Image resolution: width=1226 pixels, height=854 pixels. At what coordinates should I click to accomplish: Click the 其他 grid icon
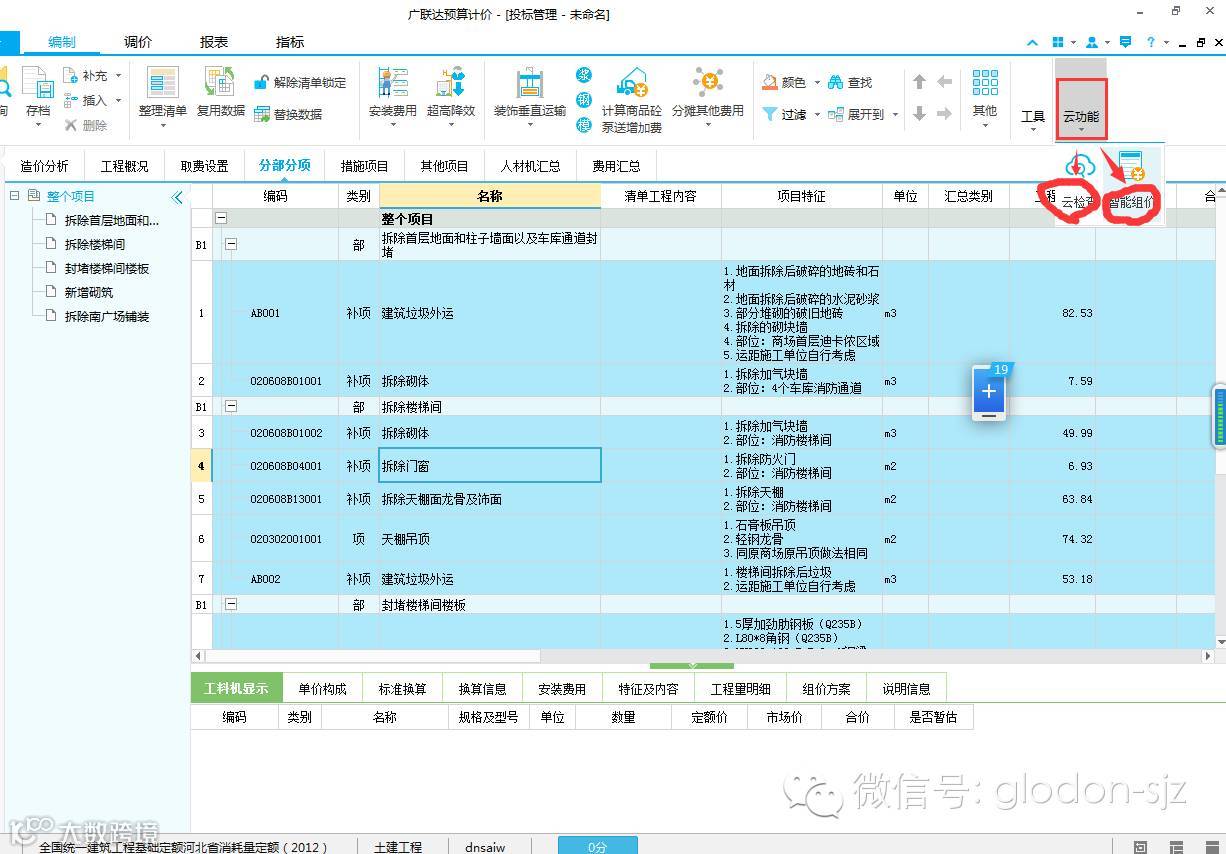pos(985,83)
